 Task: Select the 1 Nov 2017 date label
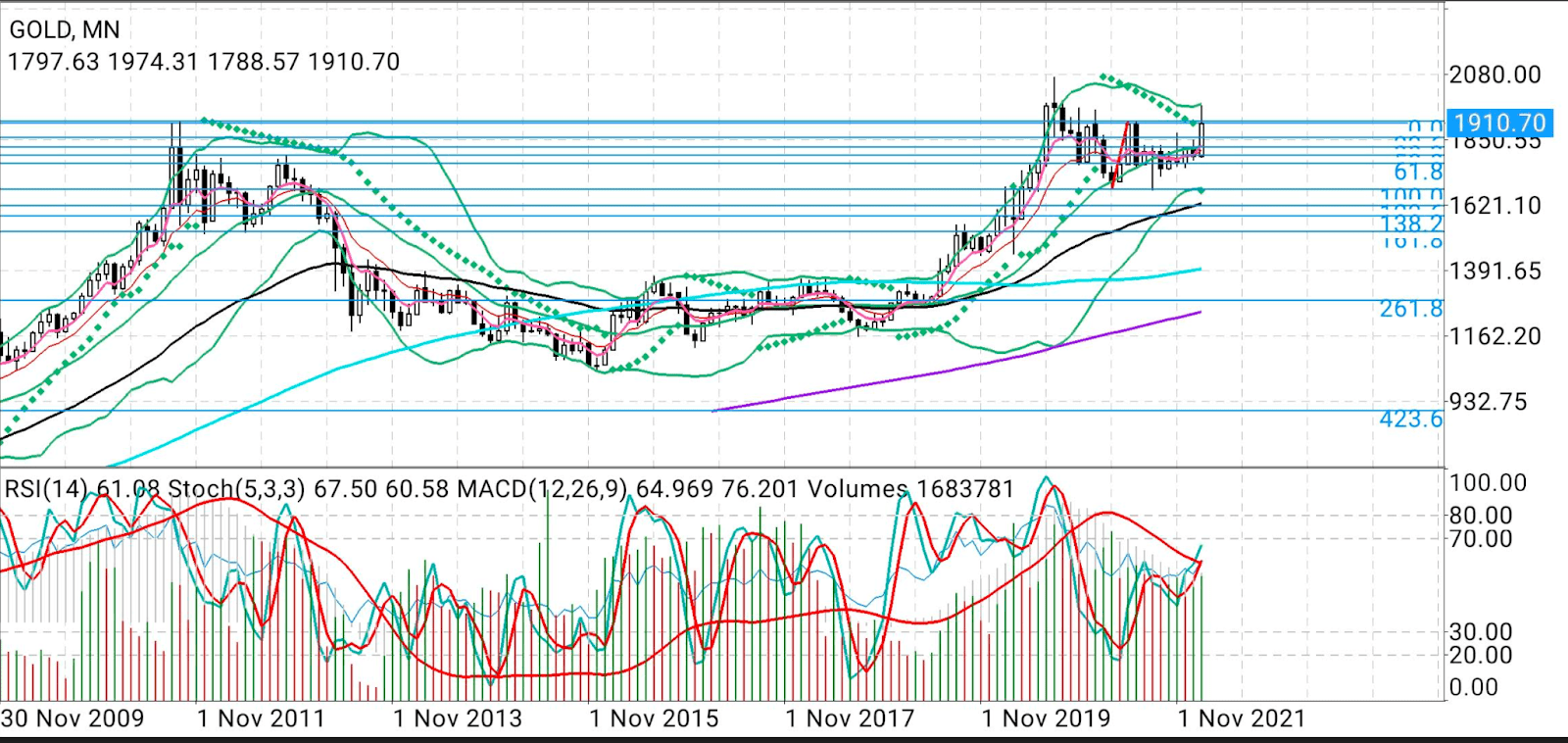[850, 718]
